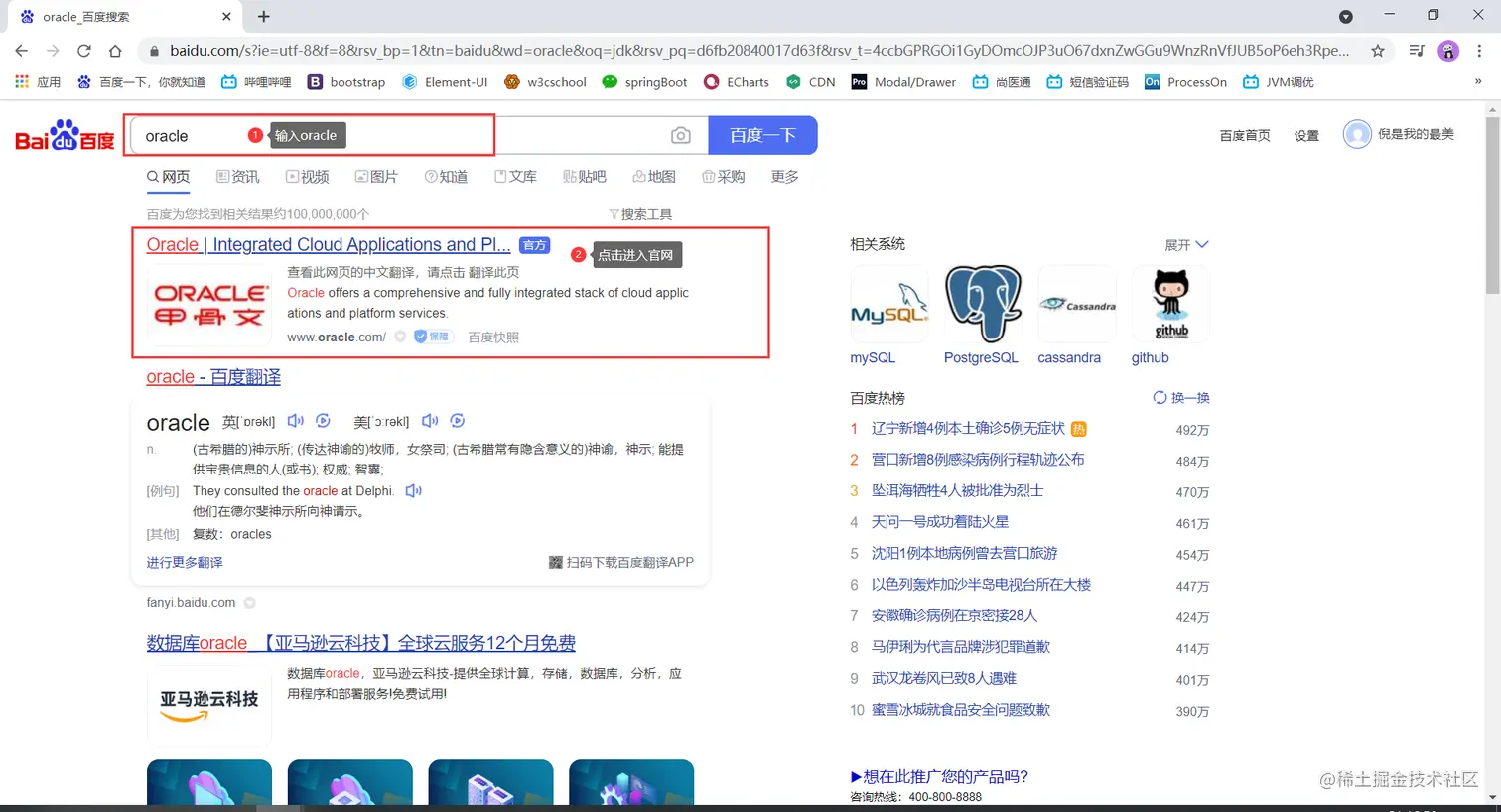The image size is (1501, 812).
Task: Click 扫码下载百度翻译APP
Action: [x=621, y=563]
